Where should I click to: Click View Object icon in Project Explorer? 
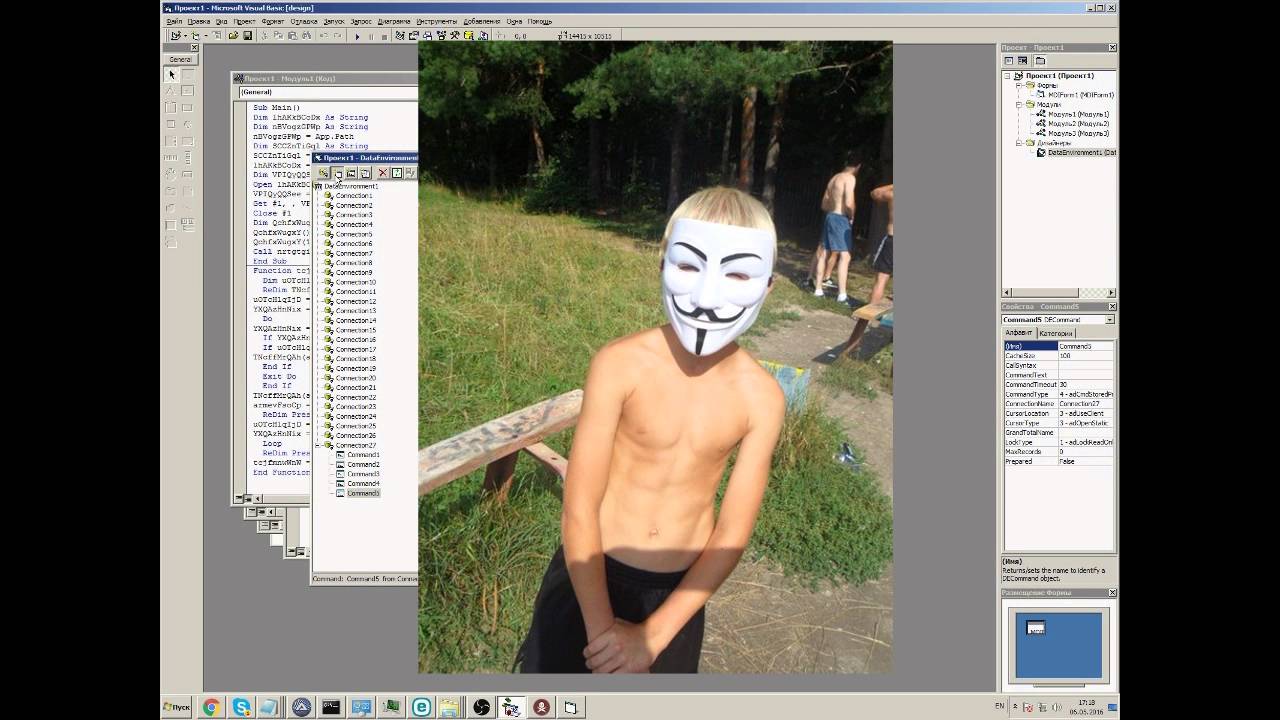1022,61
